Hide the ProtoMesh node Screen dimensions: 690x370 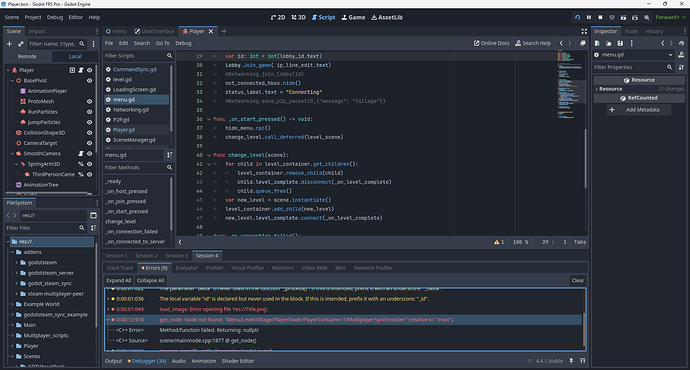[x=89, y=102]
